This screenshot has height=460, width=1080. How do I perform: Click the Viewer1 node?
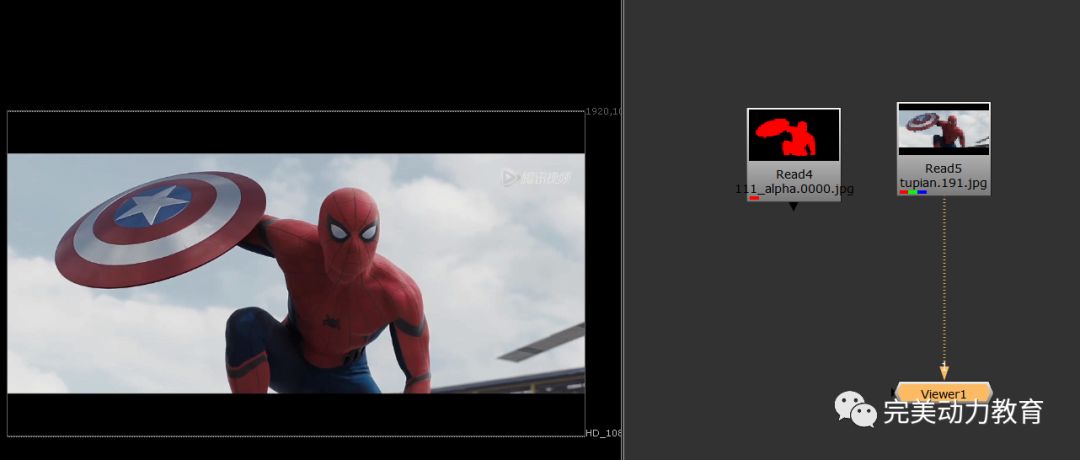click(944, 393)
